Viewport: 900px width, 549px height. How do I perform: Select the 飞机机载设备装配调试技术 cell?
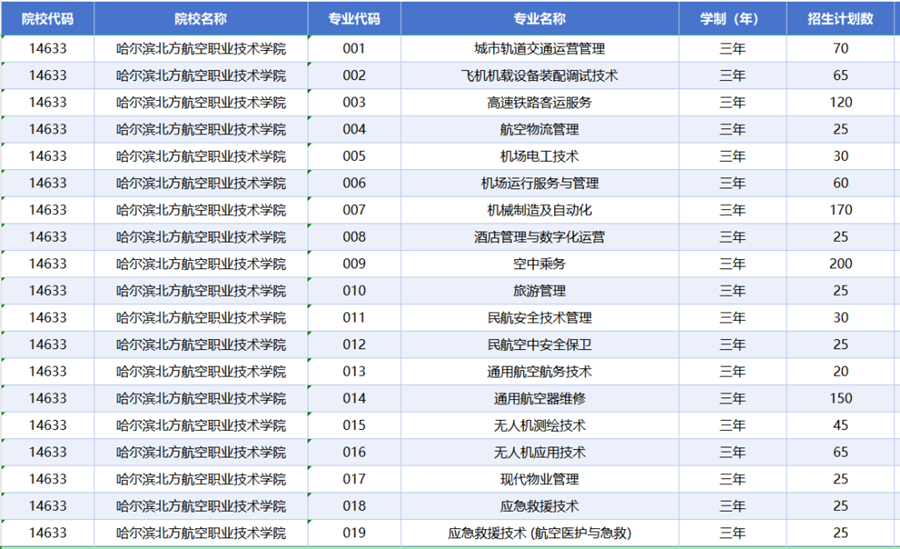pyautogui.click(x=539, y=75)
